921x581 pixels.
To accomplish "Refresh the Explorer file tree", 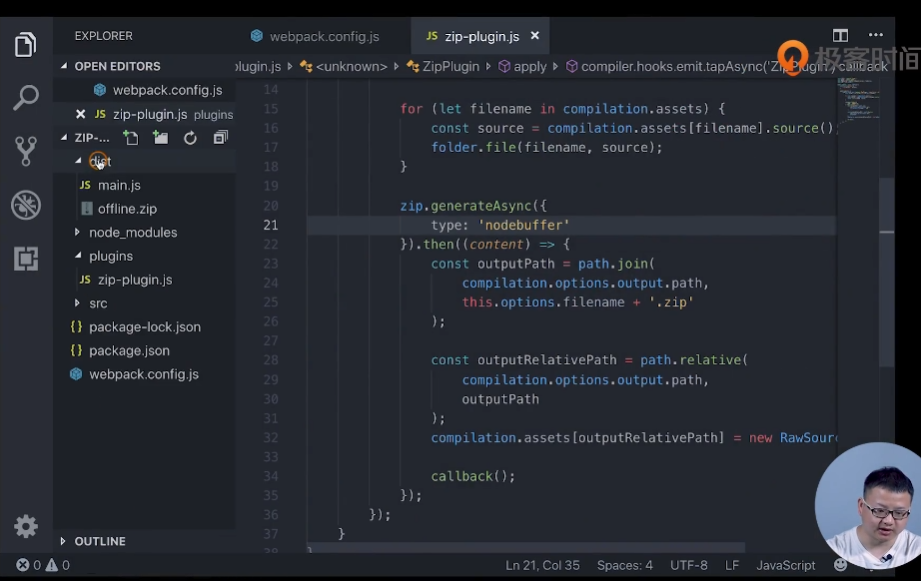I will tap(190, 138).
